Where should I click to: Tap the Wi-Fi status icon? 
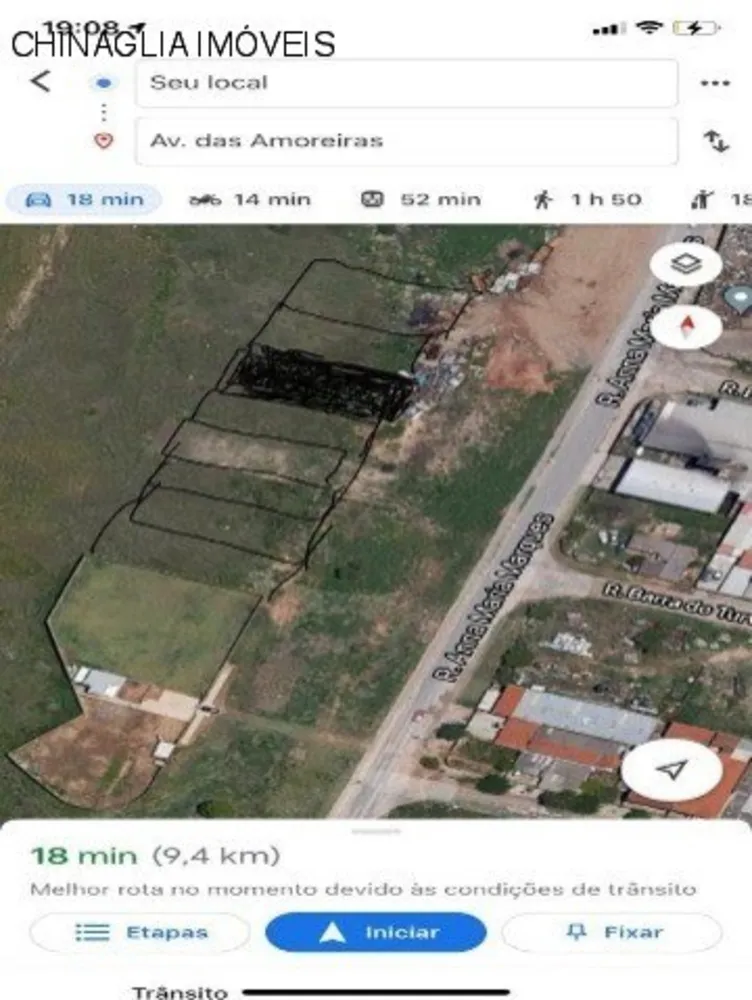[x=649, y=27]
